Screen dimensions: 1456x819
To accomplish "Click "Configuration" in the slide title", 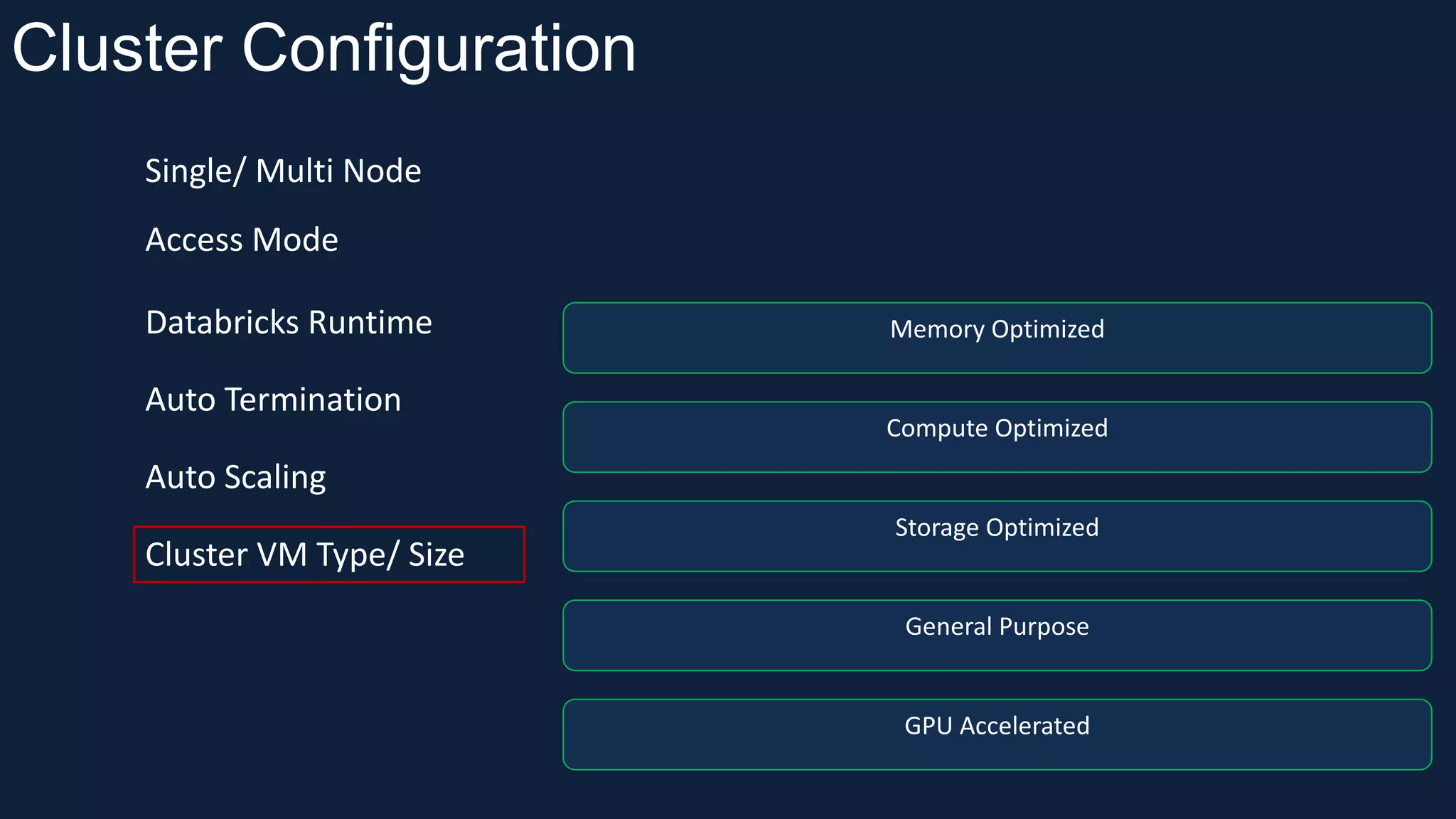I will click(x=439, y=48).
